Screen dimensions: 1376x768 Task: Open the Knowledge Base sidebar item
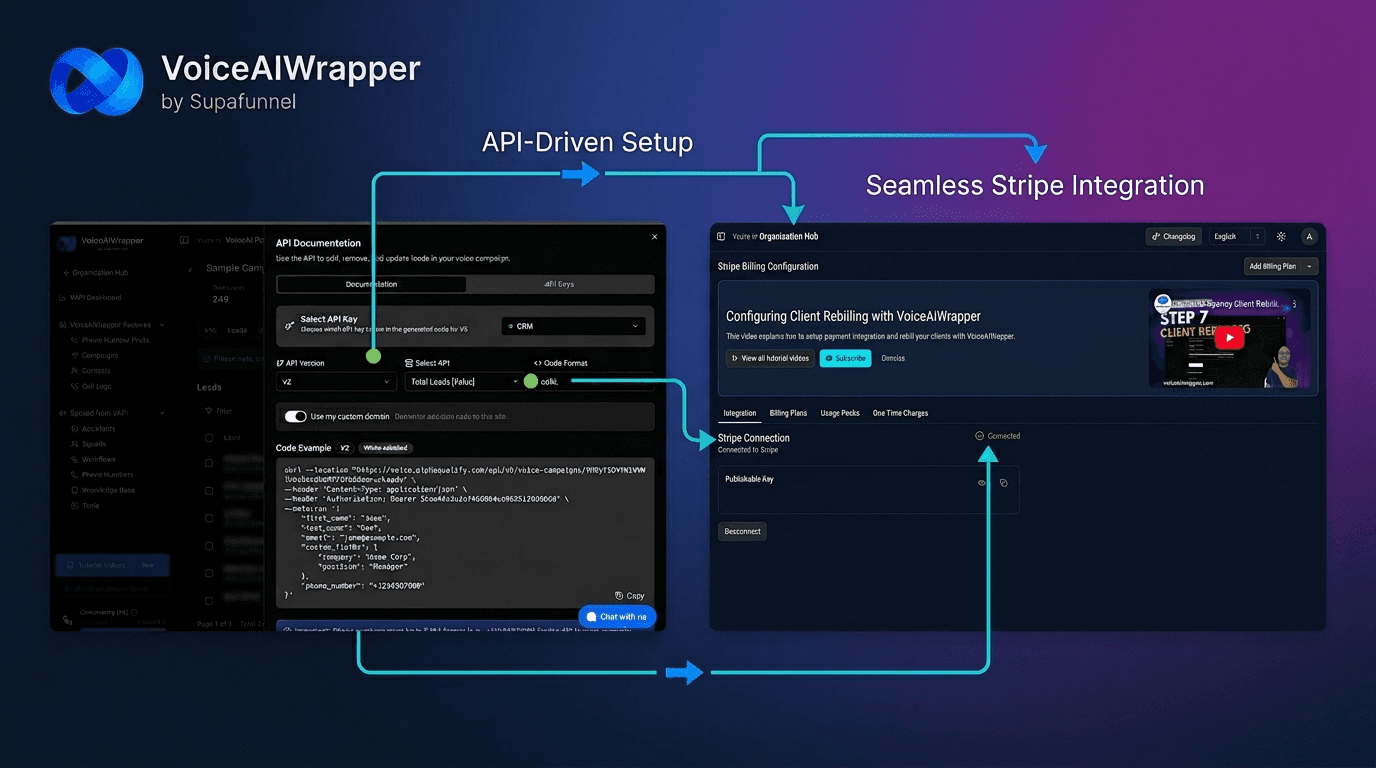point(110,490)
